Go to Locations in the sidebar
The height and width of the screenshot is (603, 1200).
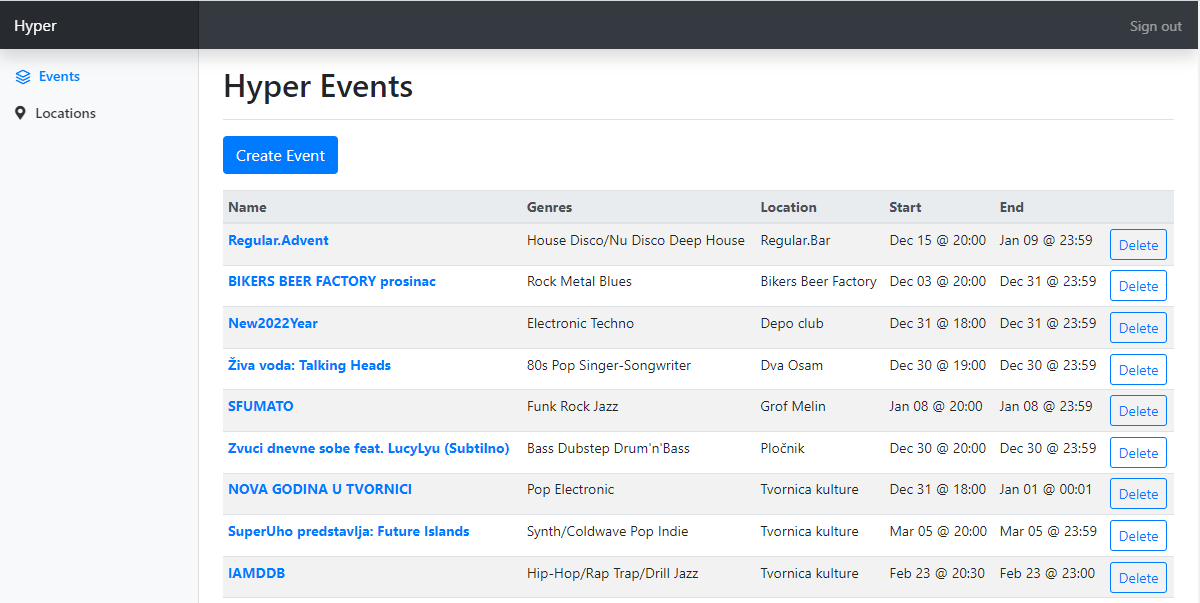65,114
